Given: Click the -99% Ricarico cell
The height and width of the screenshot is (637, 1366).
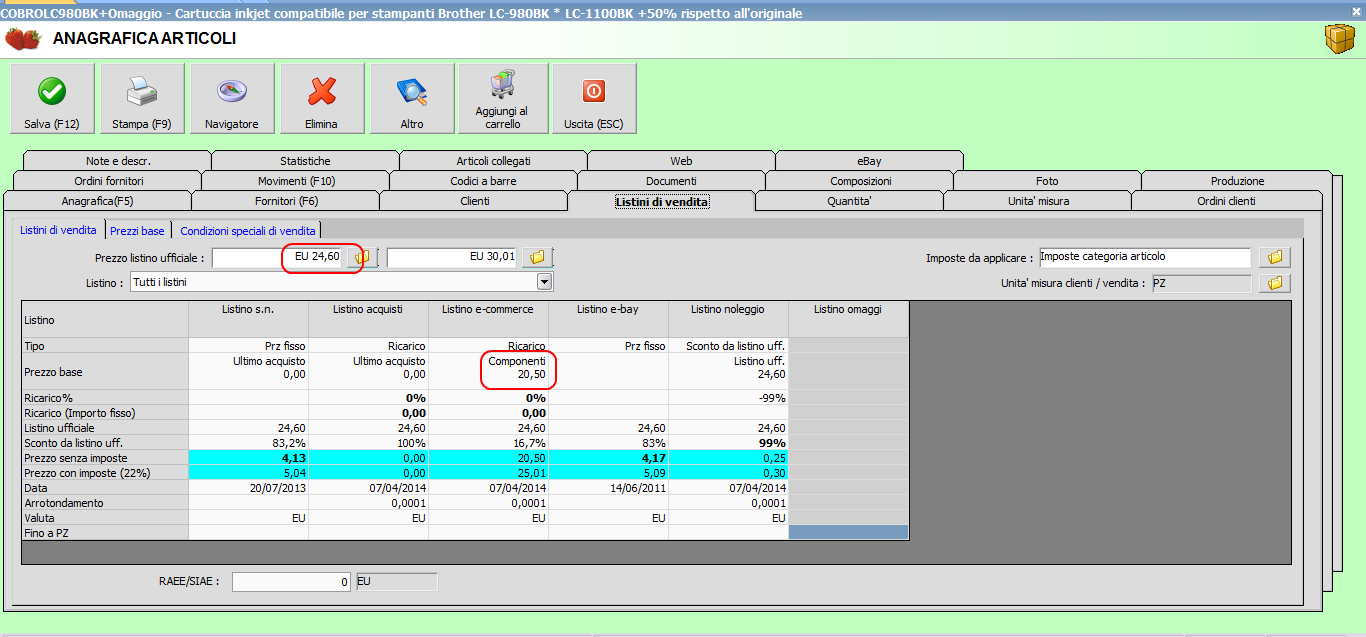Looking at the screenshot, I should [x=729, y=397].
